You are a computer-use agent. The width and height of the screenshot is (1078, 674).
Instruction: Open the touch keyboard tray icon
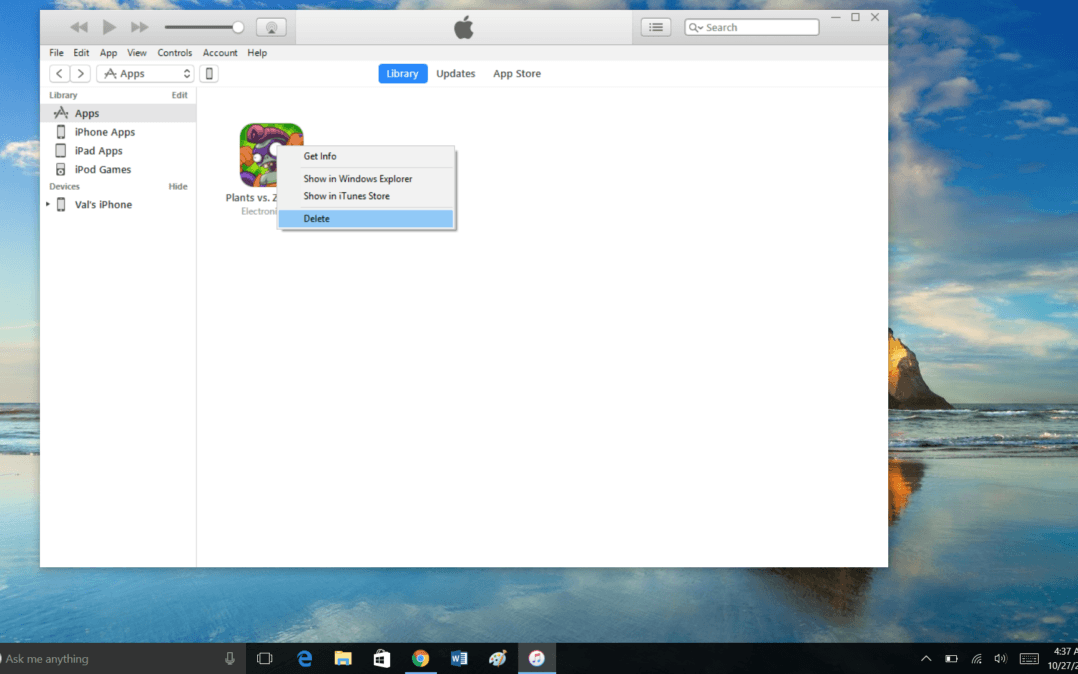[x=1029, y=659]
